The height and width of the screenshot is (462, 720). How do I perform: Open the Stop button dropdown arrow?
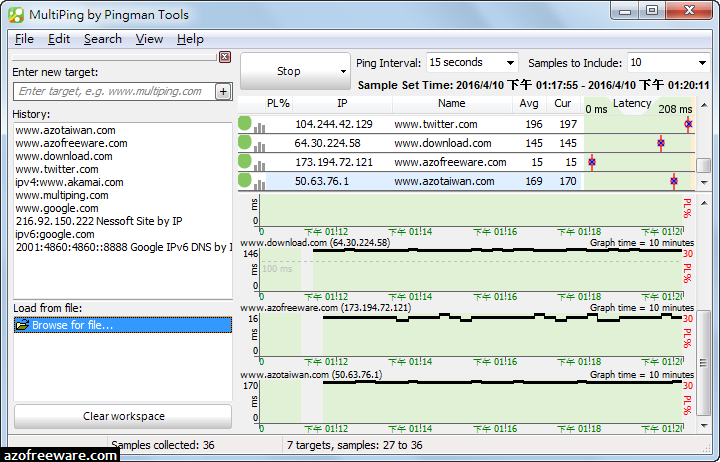point(343,71)
